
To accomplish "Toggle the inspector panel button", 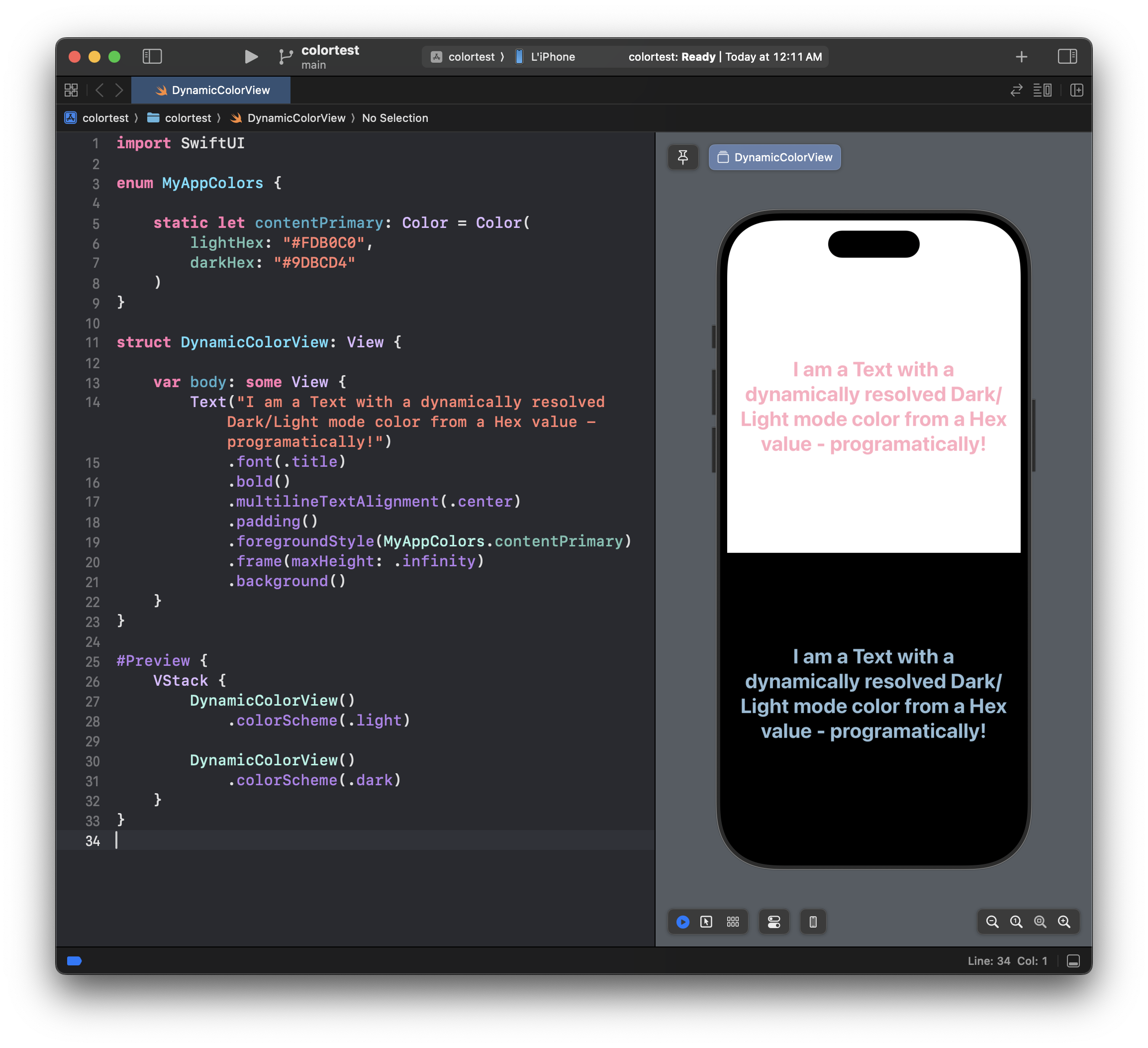I will coord(1067,56).
